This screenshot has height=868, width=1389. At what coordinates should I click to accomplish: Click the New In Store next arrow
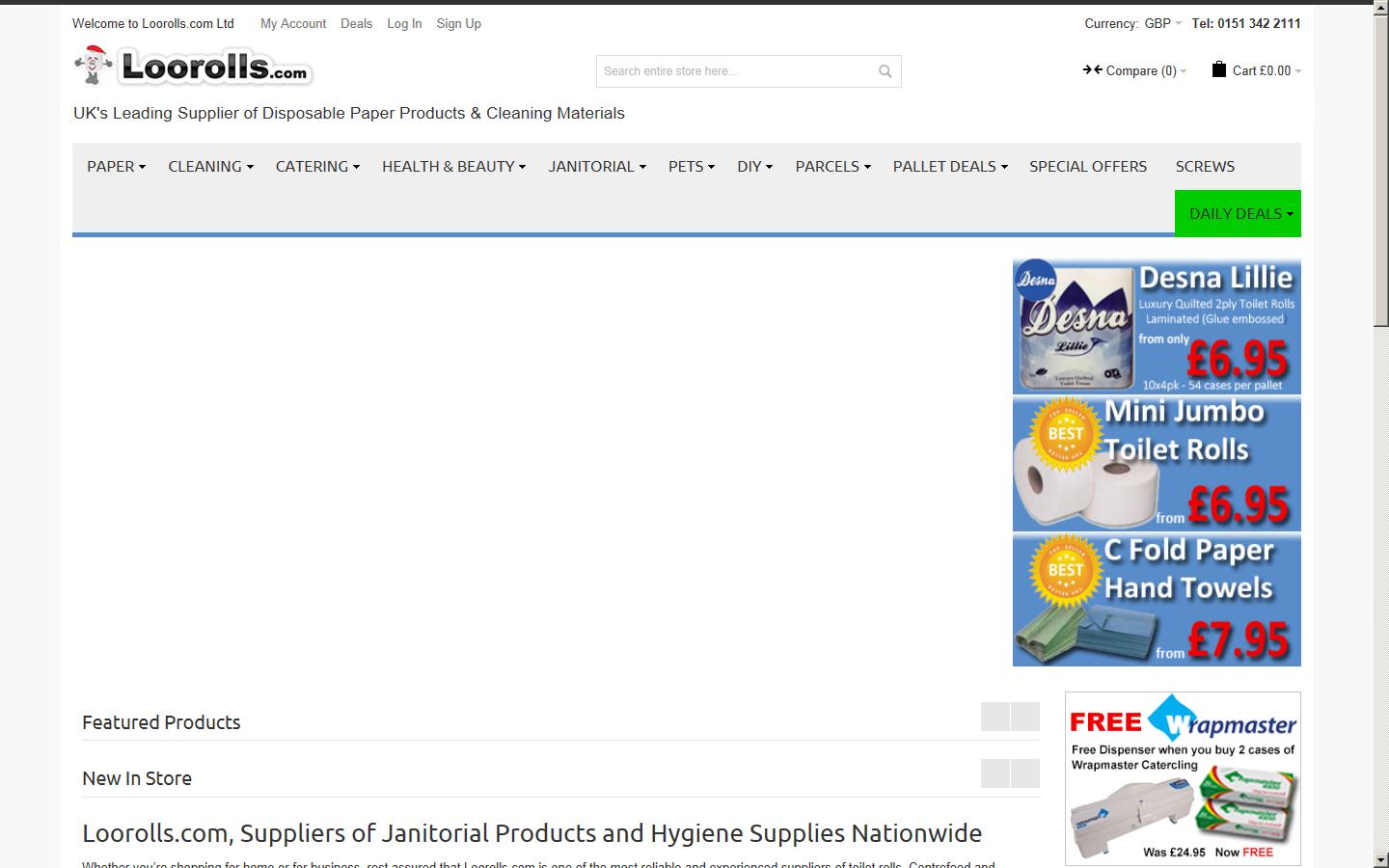click(1025, 773)
